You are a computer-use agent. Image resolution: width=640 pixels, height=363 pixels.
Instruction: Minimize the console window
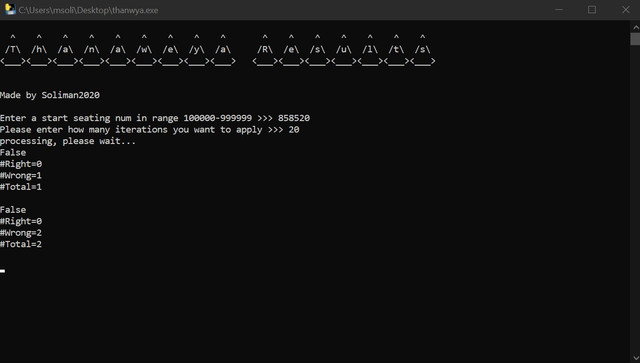559,9
